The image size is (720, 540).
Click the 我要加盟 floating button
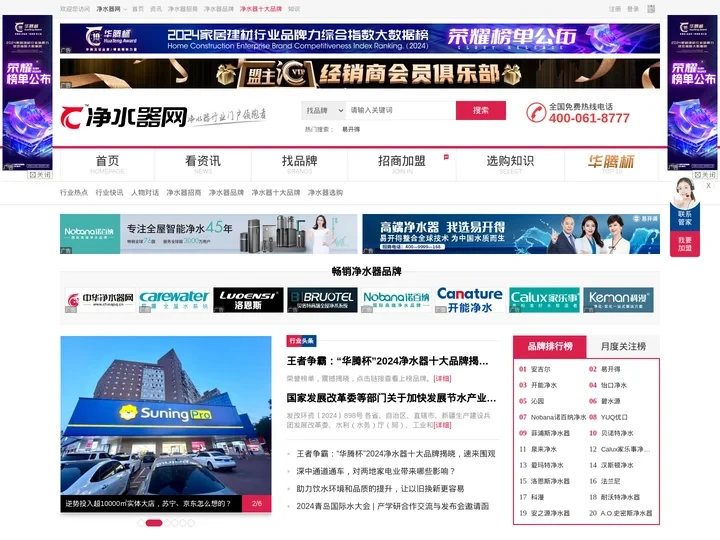(685, 244)
